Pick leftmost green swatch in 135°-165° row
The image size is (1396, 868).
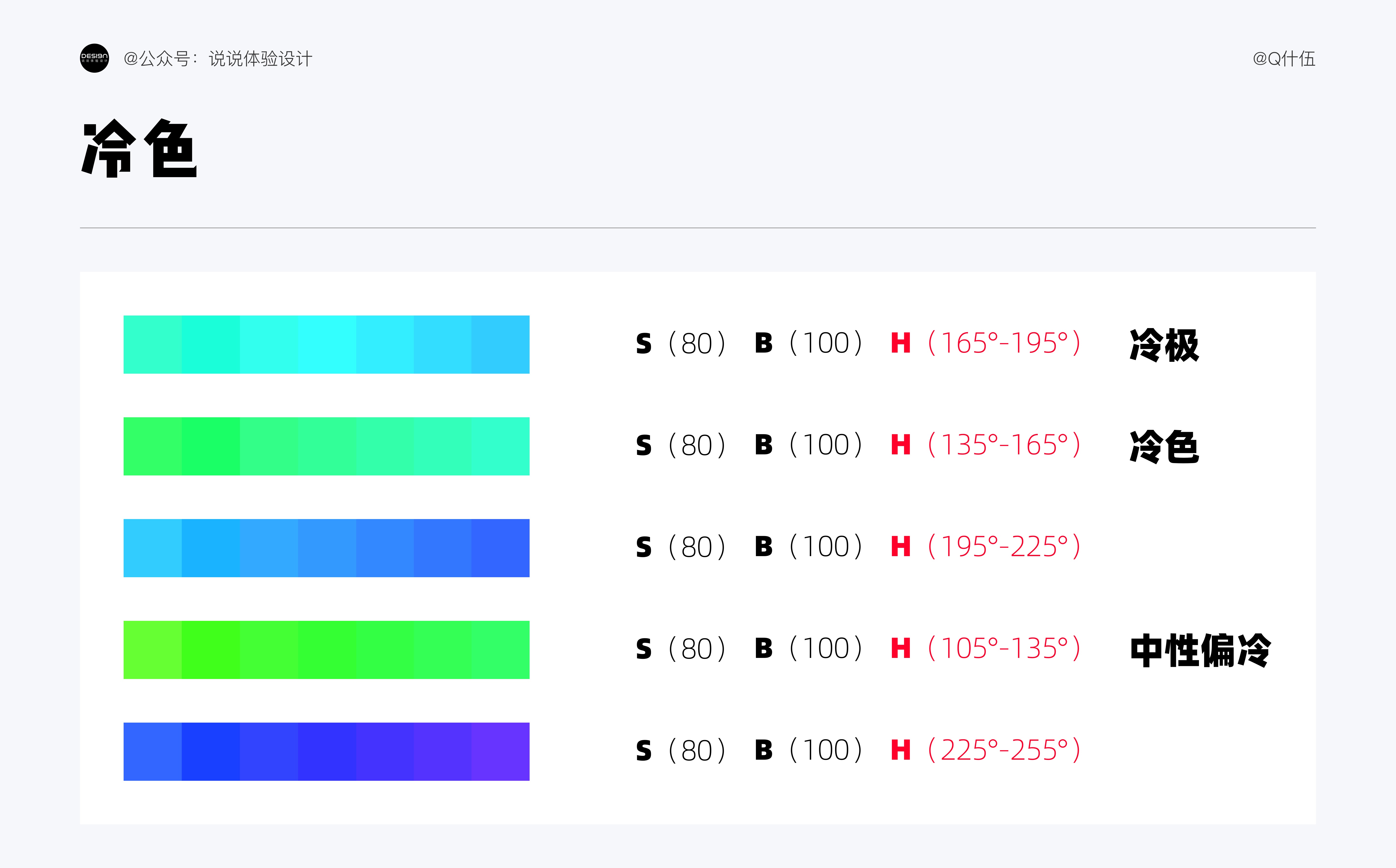click(x=153, y=446)
